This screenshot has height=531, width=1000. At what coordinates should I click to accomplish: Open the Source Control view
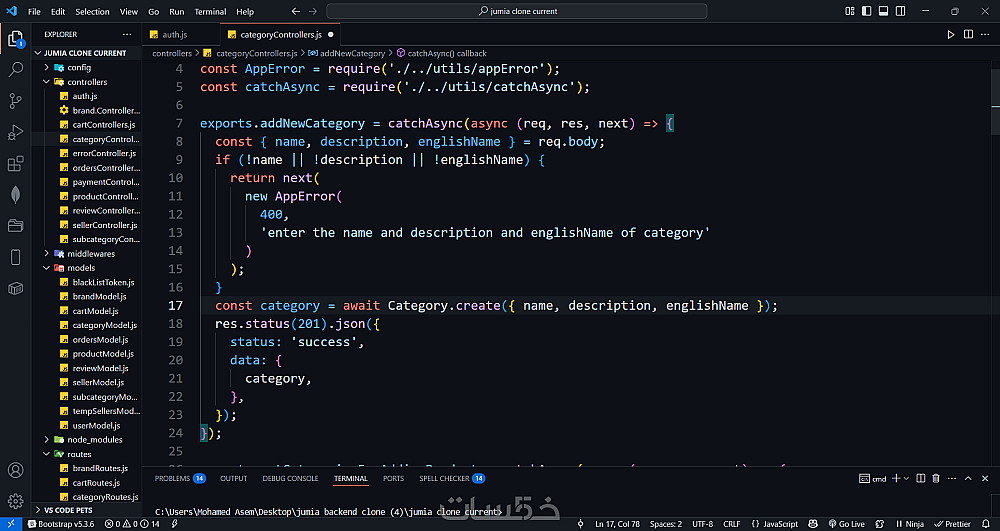coord(15,101)
